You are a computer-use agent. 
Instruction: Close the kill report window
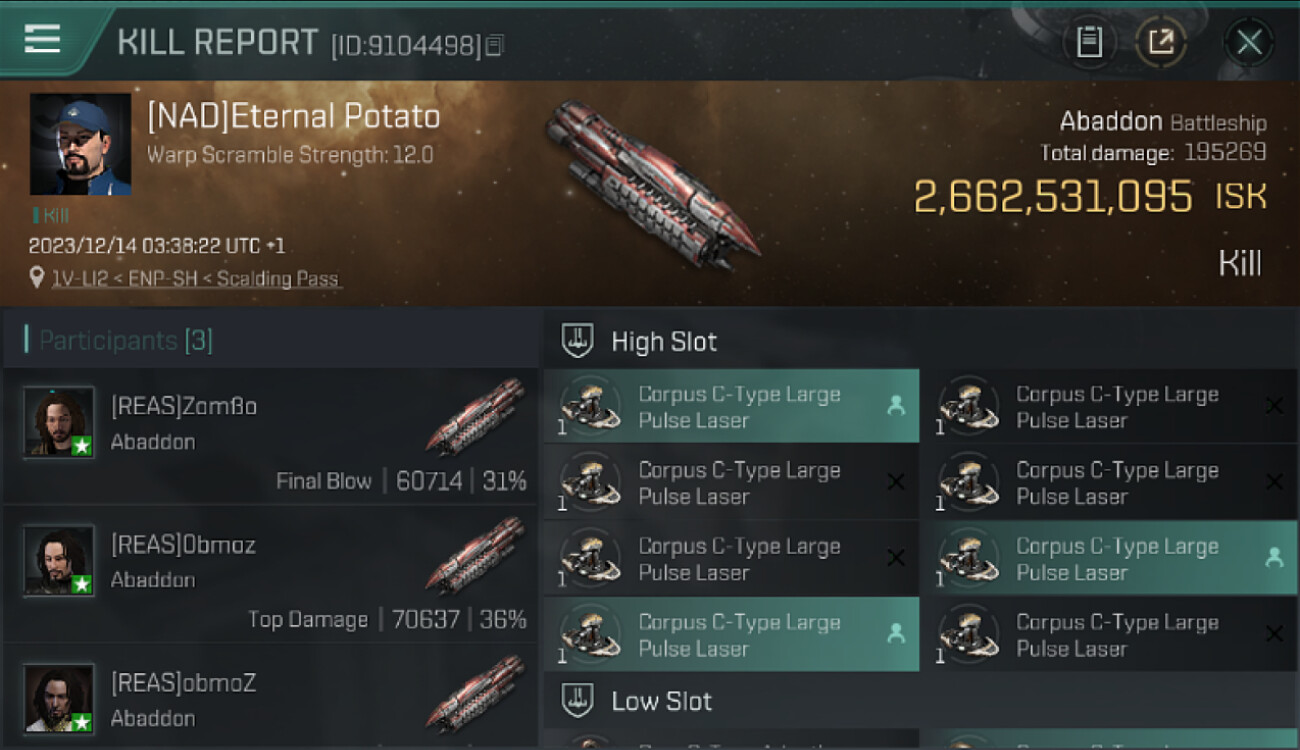[1249, 42]
